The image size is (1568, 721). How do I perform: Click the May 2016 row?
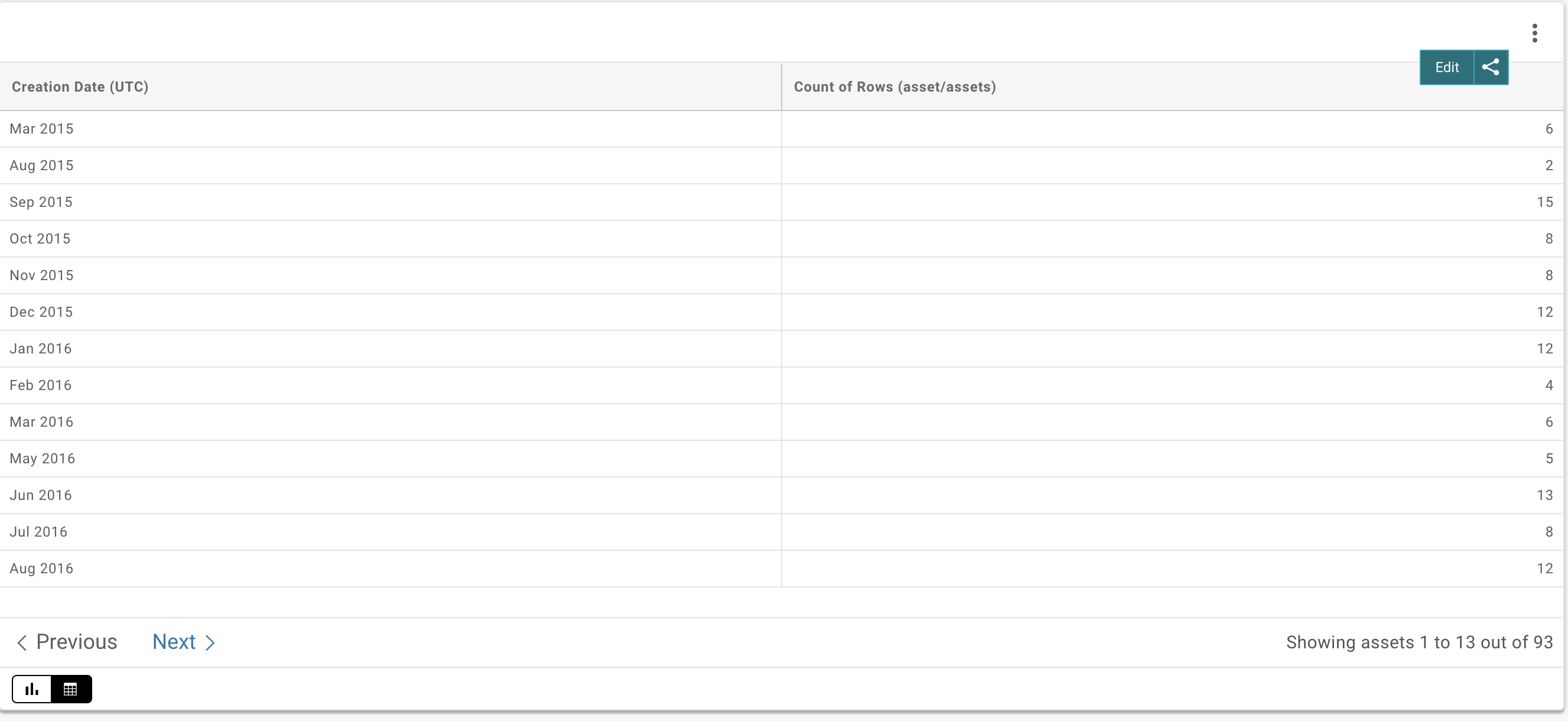click(x=42, y=459)
